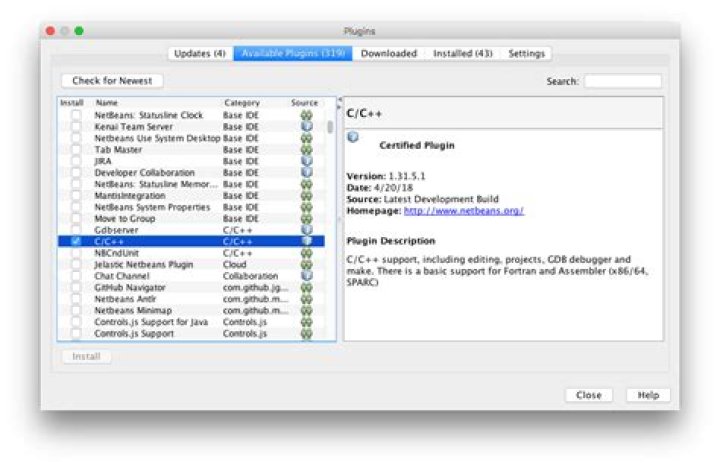Image resolution: width=720 pixels, height=468 pixels.
Task: Enable install checkbox for Netbeans Minimap
Action: point(76,310)
